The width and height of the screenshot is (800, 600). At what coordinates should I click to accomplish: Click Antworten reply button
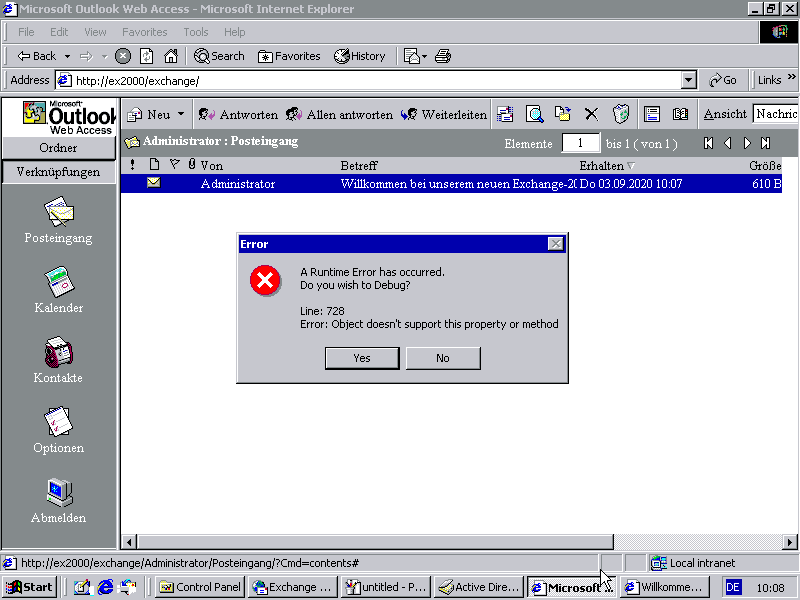[238, 114]
